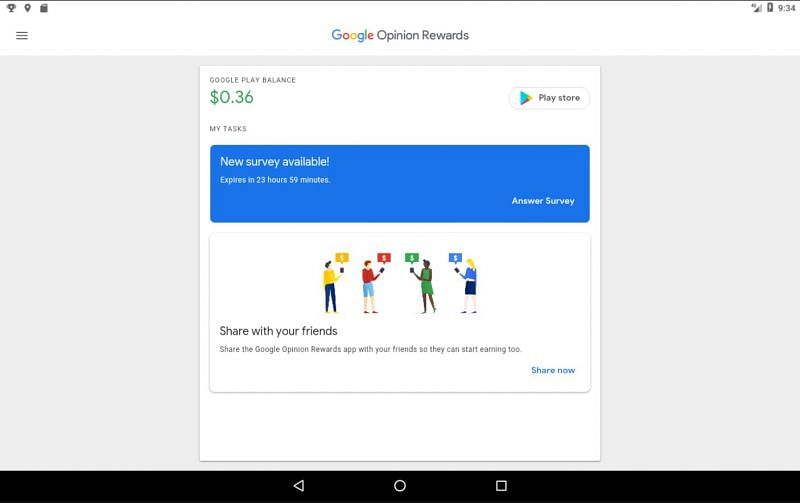
Task: Tap the Share with your friends heading
Action: 279,331
